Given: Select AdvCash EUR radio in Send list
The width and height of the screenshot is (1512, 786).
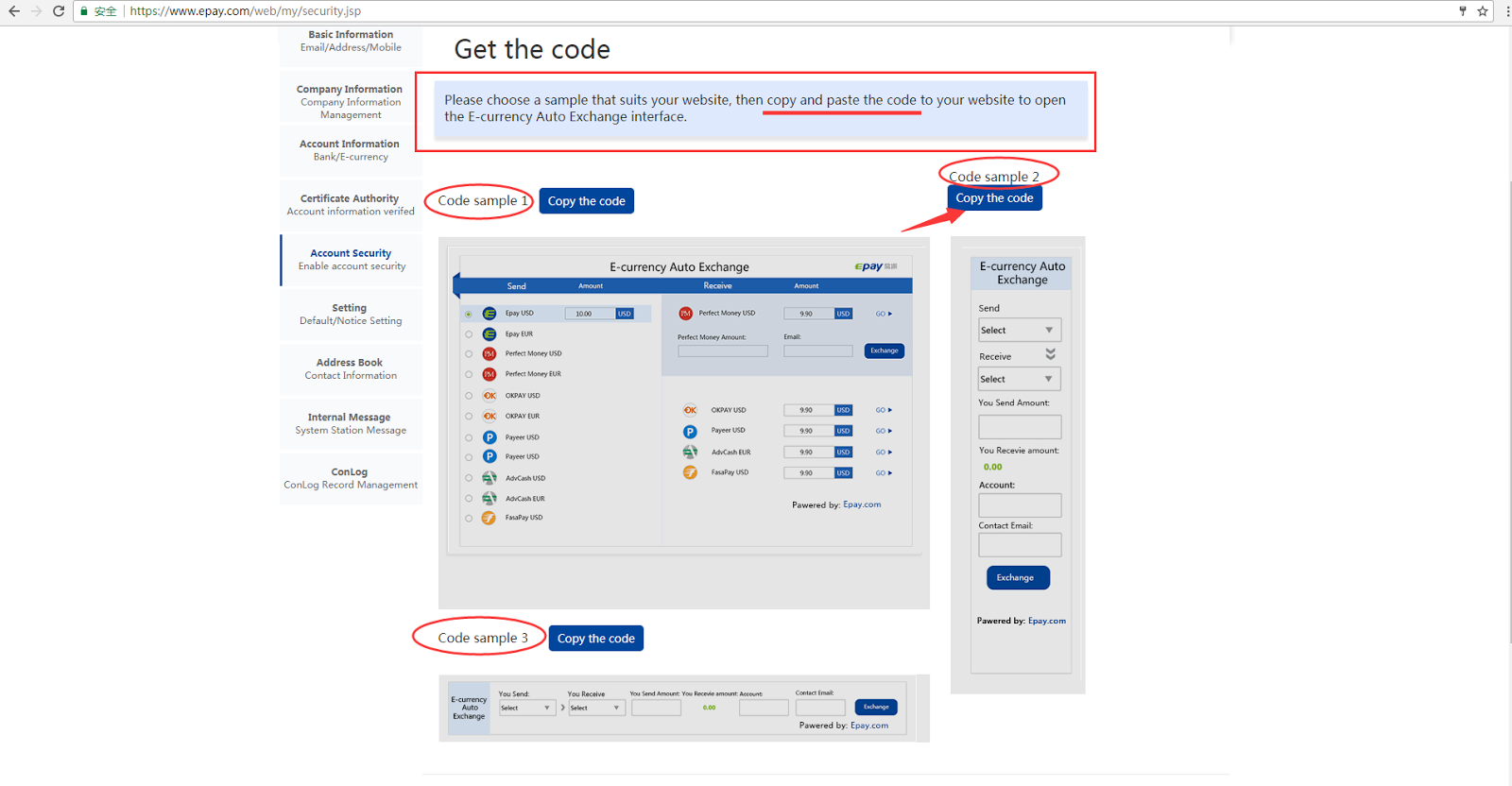Looking at the screenshot, I should [x=469, y=499].
